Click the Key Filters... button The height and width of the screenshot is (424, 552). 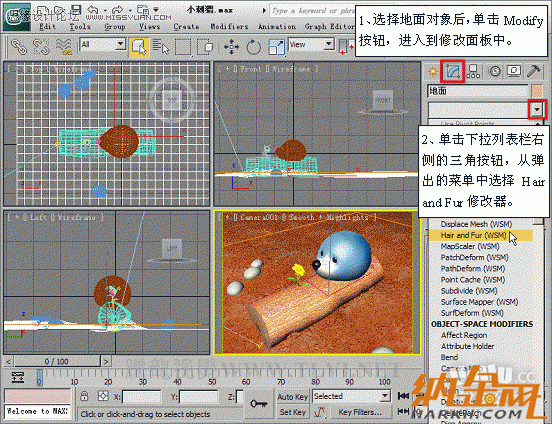tap(360, 412)
